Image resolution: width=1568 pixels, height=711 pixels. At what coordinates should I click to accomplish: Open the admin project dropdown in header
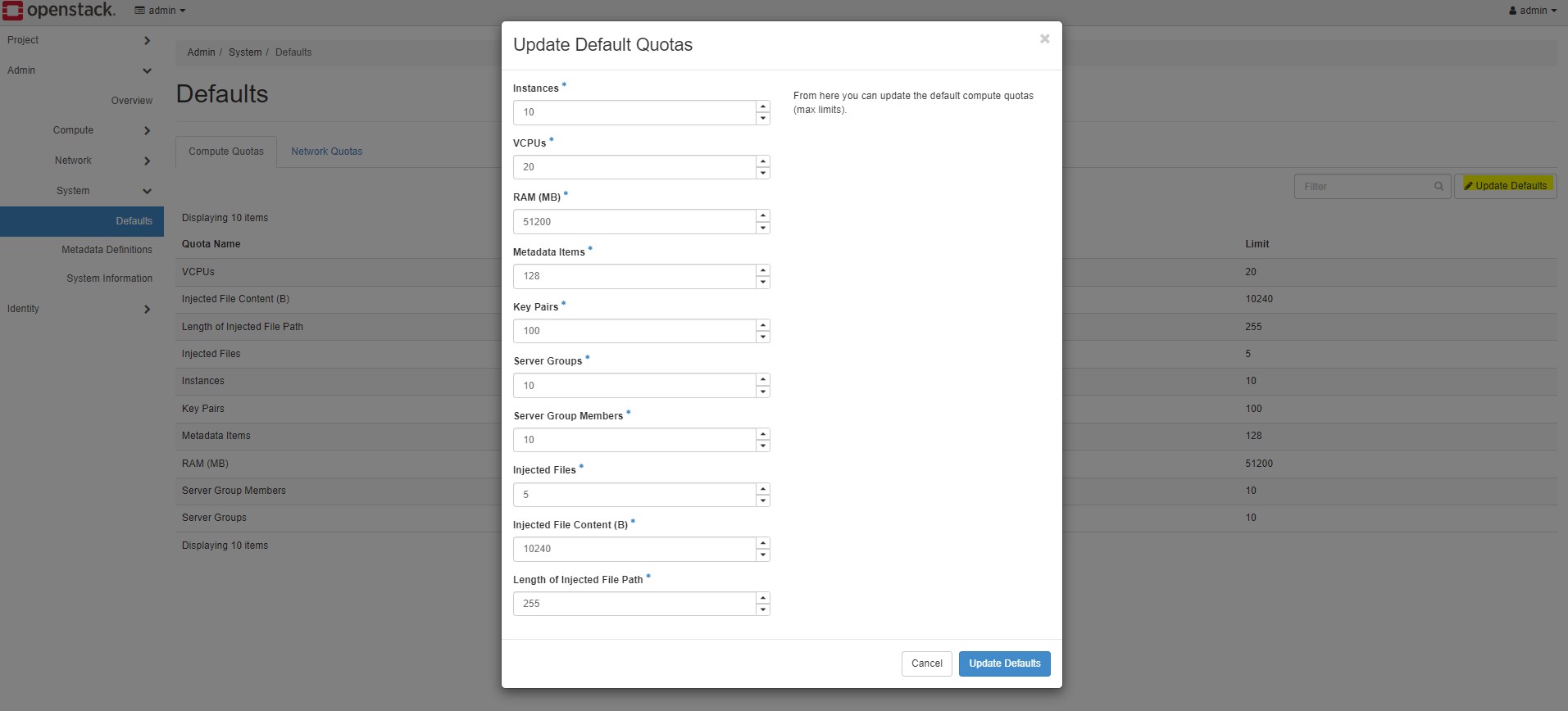161,11
